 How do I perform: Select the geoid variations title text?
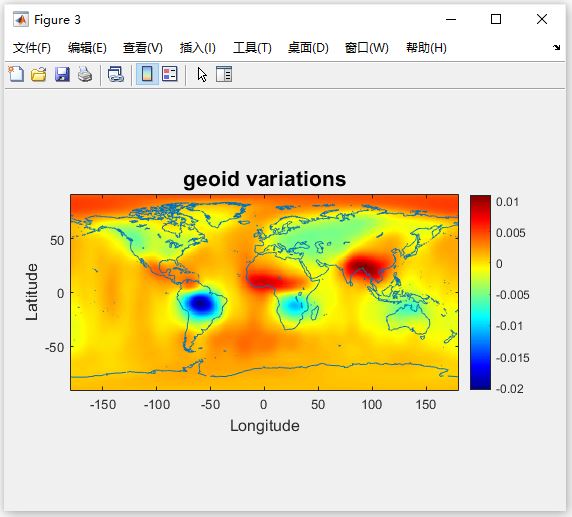point(264,180)
